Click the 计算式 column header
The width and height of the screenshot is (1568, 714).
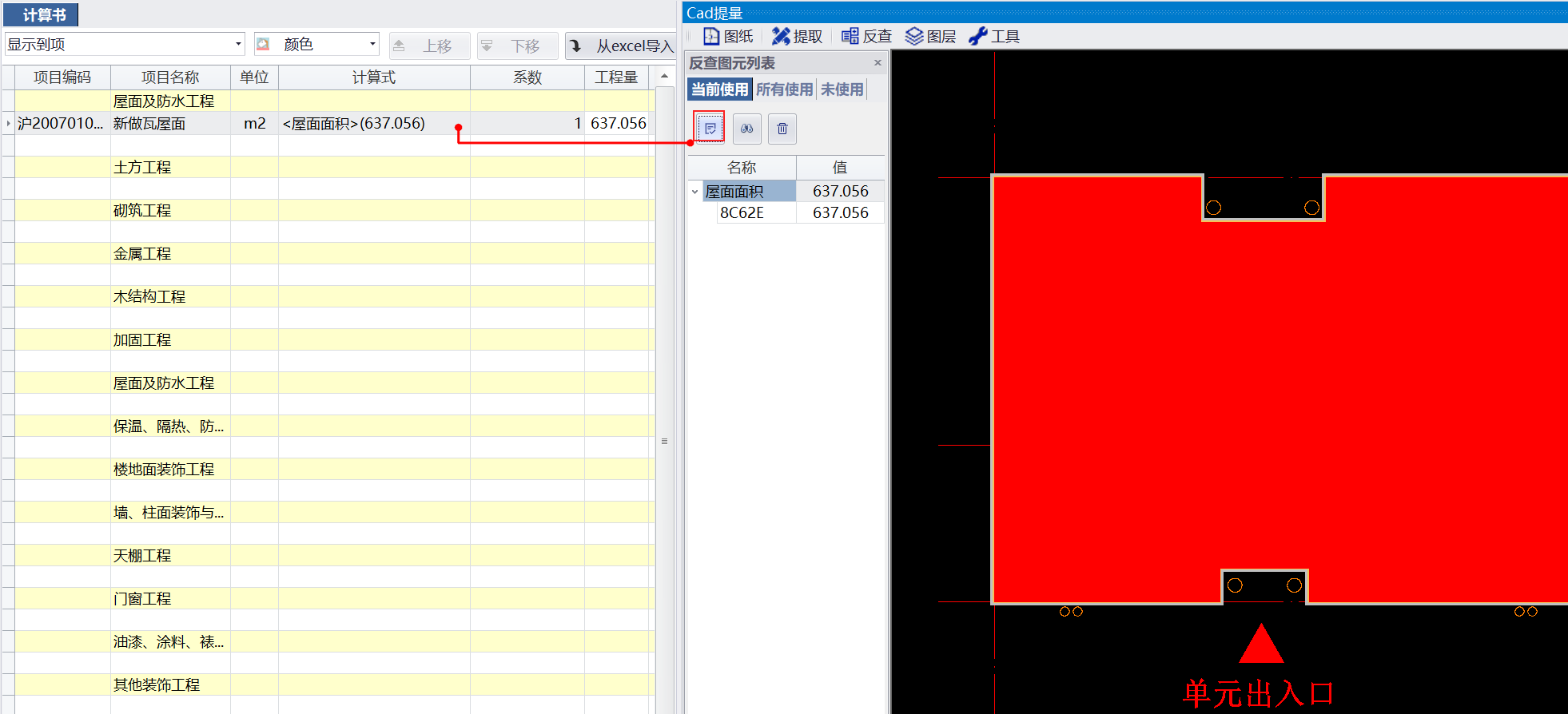coord(374,77)
